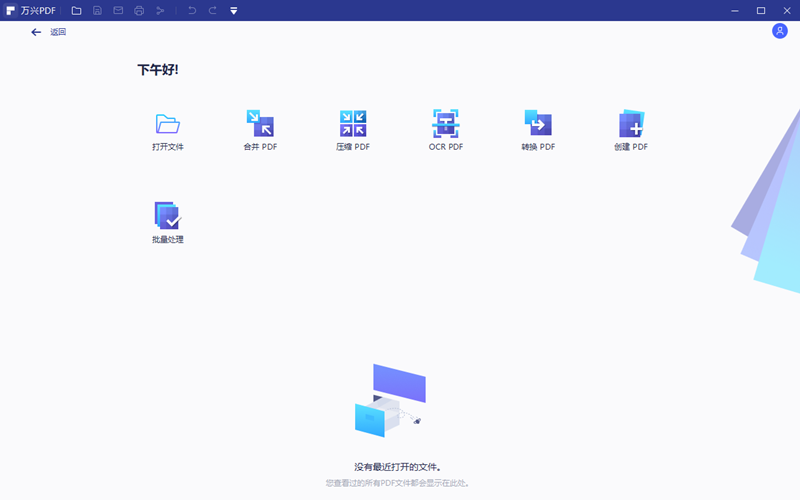
Task: Click the user account avatar icon
Action: click(x=780, y=31)
